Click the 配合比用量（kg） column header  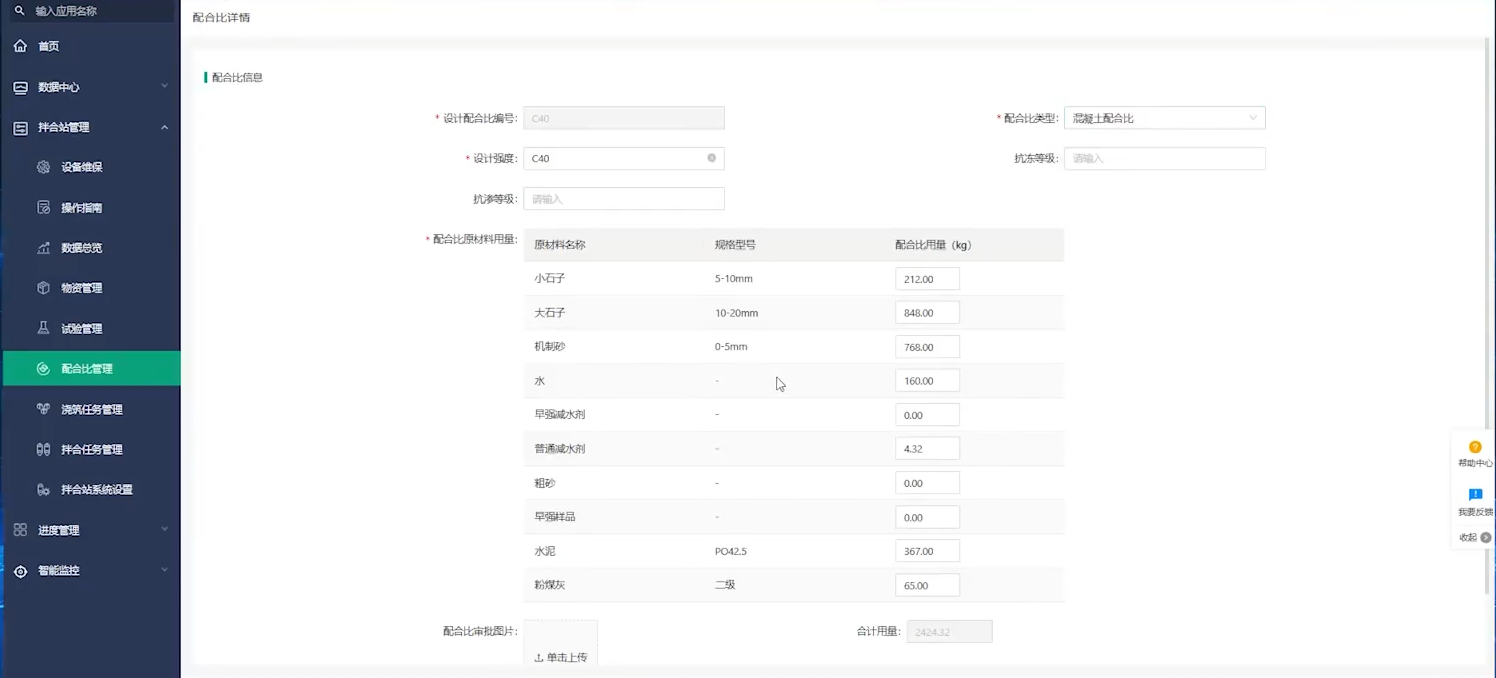pos(933,245)
